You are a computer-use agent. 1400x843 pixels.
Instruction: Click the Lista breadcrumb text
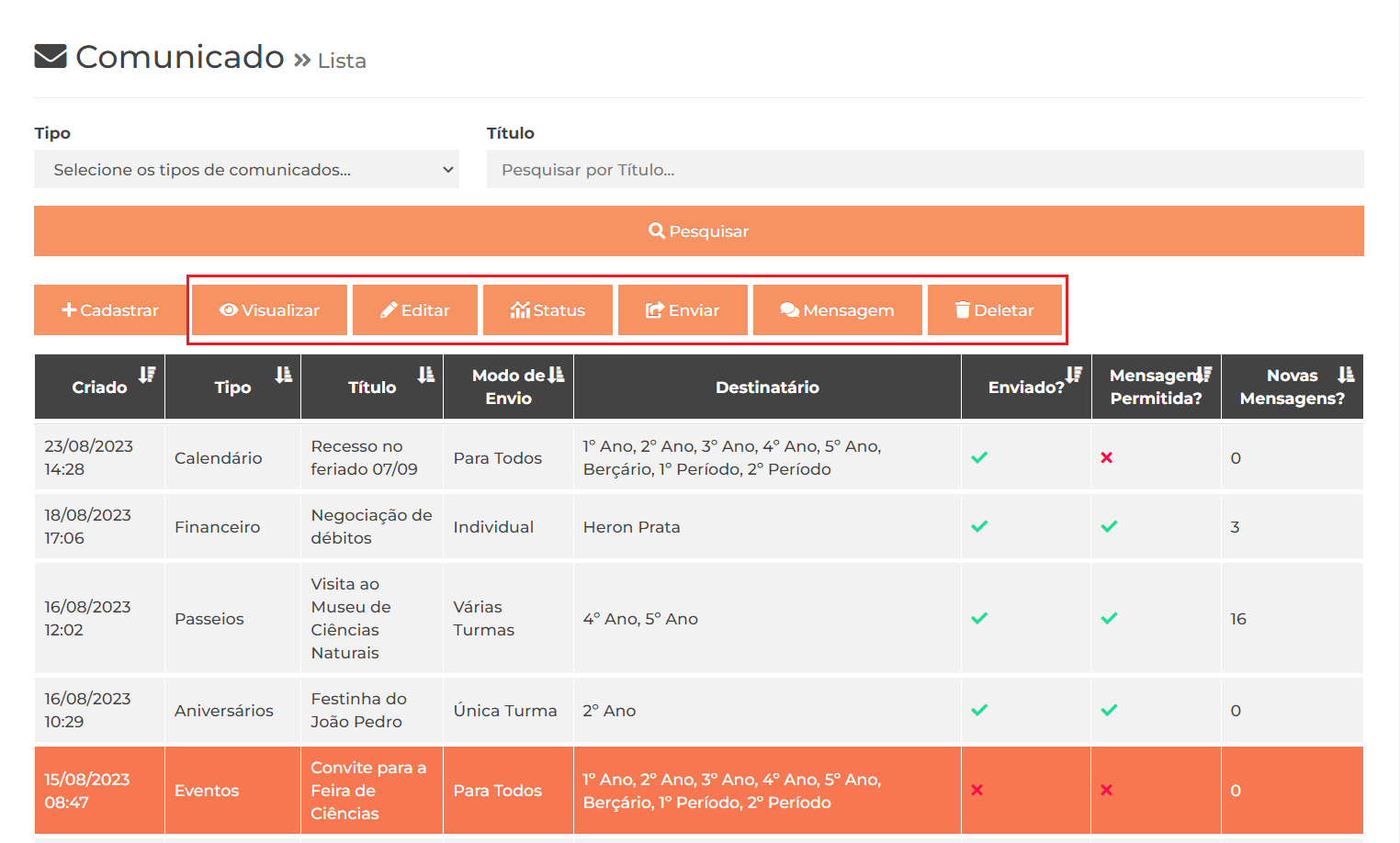point(342,61)
